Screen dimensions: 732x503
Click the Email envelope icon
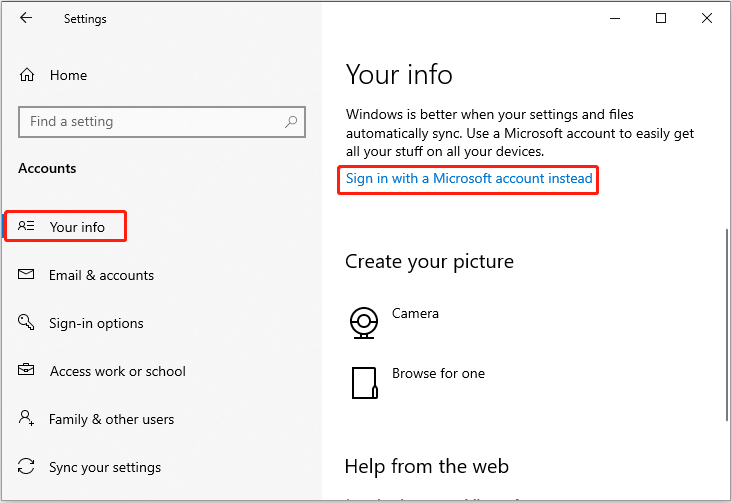coord(26,274)
